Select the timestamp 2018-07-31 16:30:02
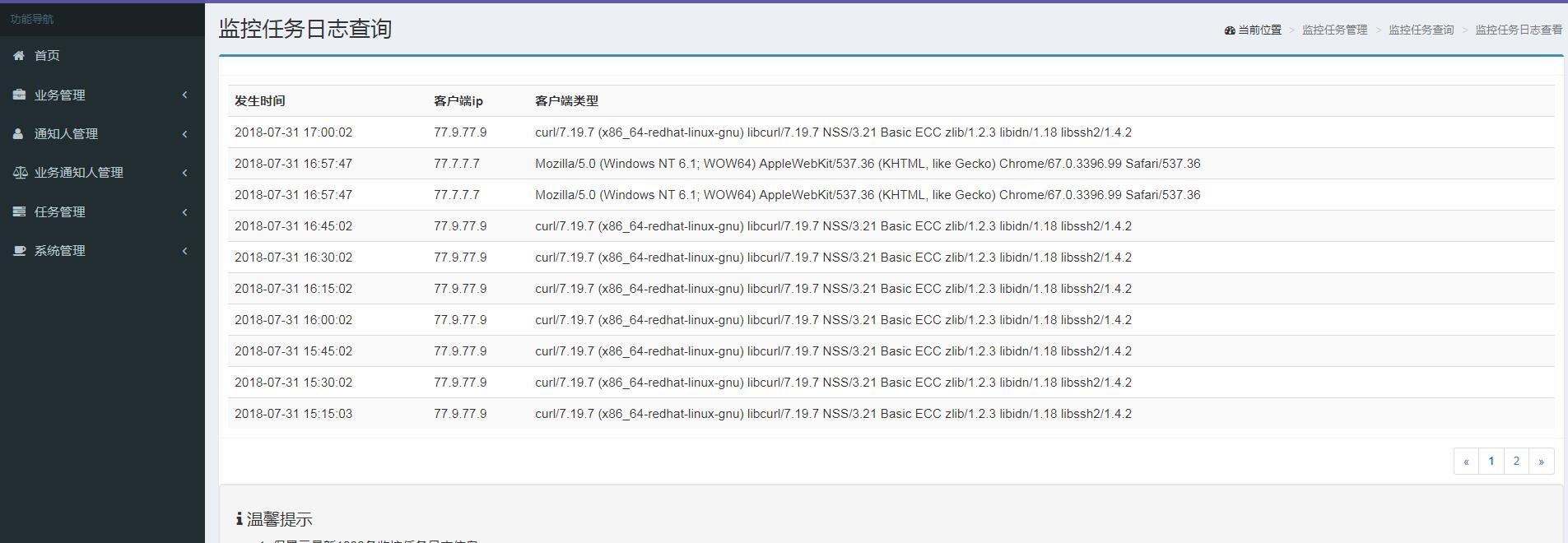Image resolution: width=1568 pixels, height=543 pixels. 293,258
